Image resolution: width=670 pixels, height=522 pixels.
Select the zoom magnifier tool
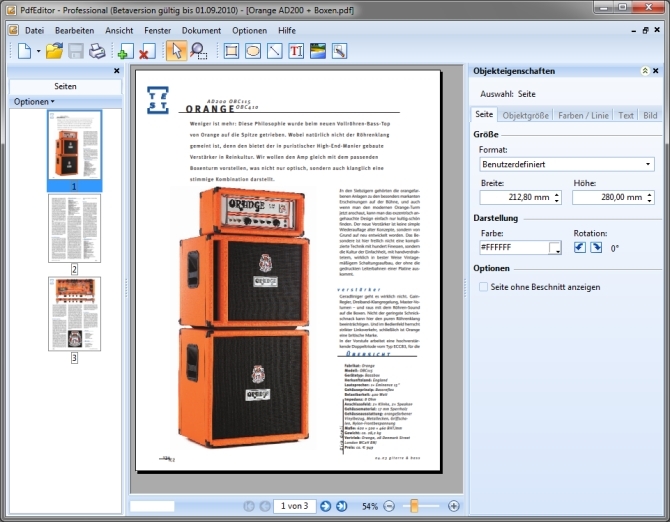click(x=198, y=51)
